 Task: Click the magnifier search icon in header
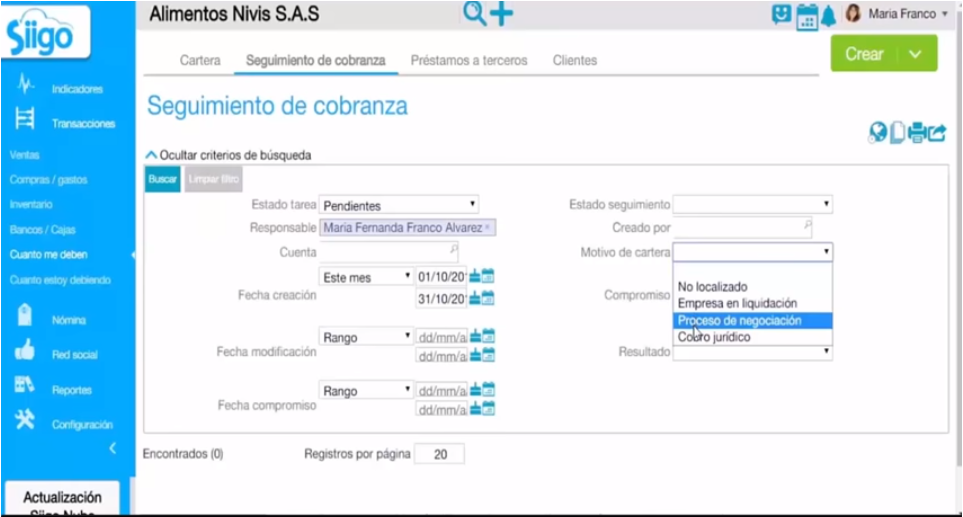(x=474, y=14)
